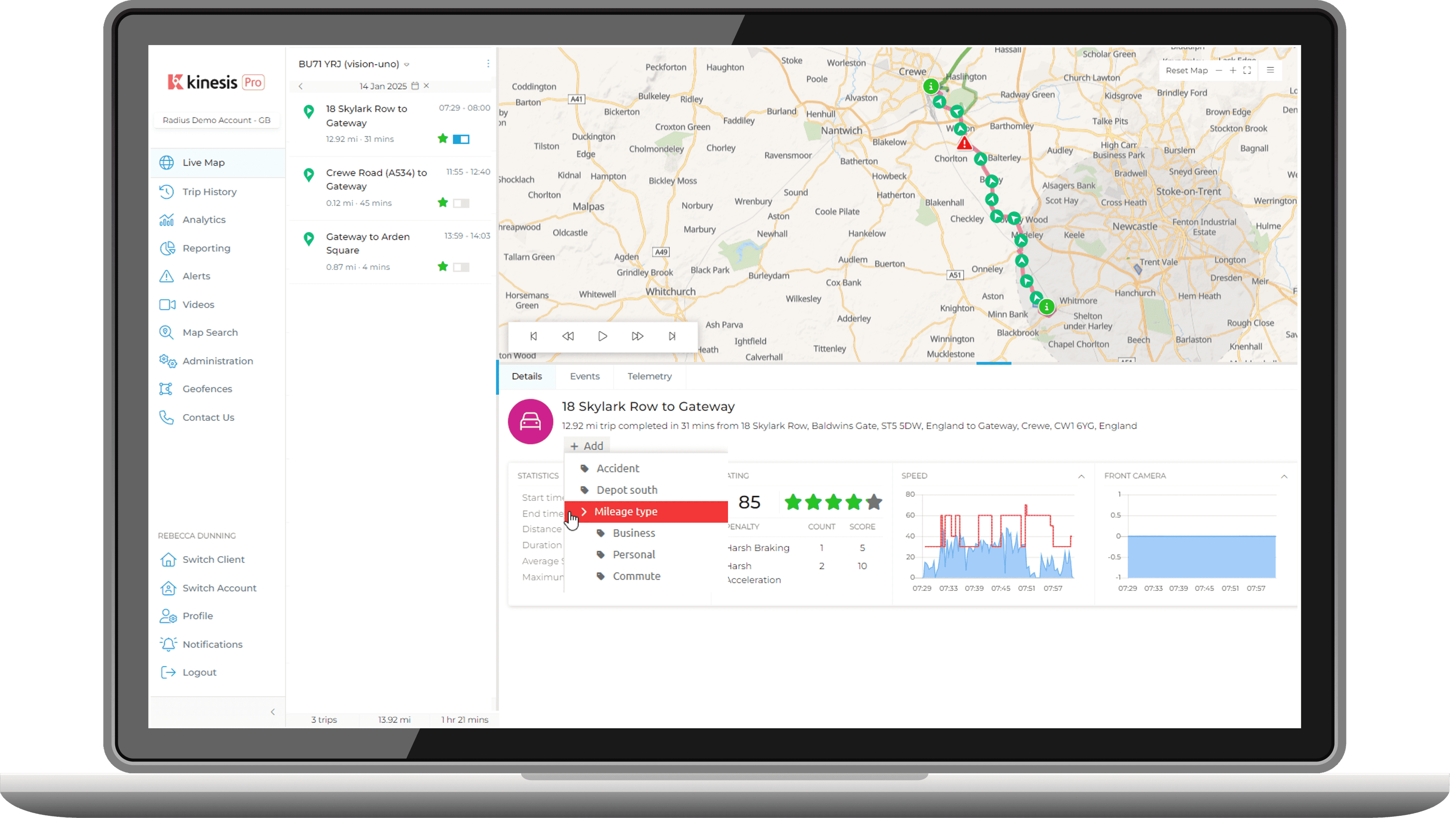Click the Geofences icon
This screenshot has height=818, width=1456.
pyautogui.click(x=166, y=389)
